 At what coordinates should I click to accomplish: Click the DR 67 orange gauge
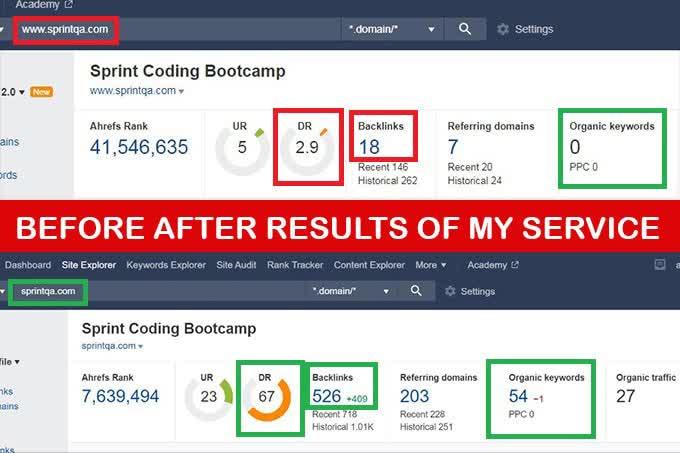267,397
